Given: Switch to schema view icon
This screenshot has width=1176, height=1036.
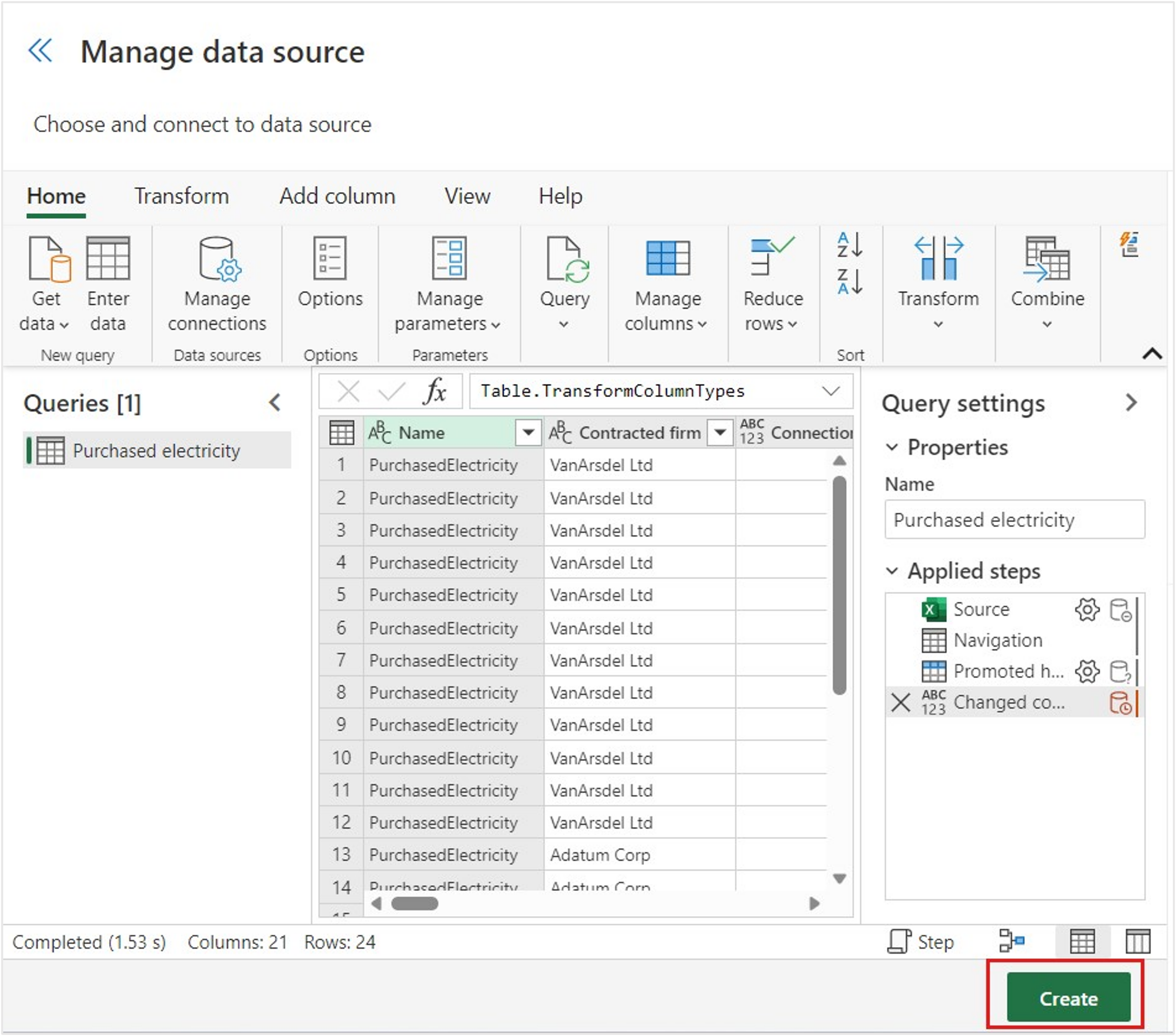Looking at the screenshot, I should point(1137,941).
